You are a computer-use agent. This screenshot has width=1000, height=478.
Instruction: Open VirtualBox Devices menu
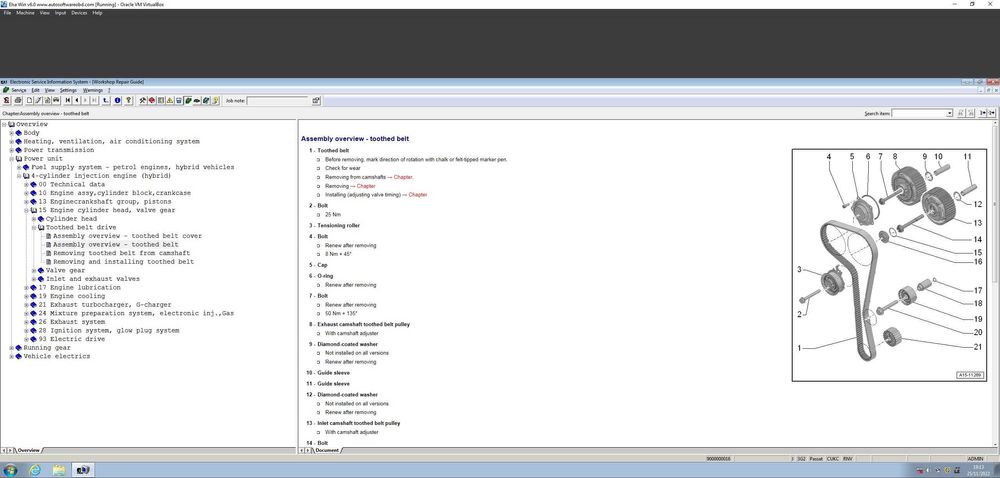pyautogui.click(x=79, y=13)
